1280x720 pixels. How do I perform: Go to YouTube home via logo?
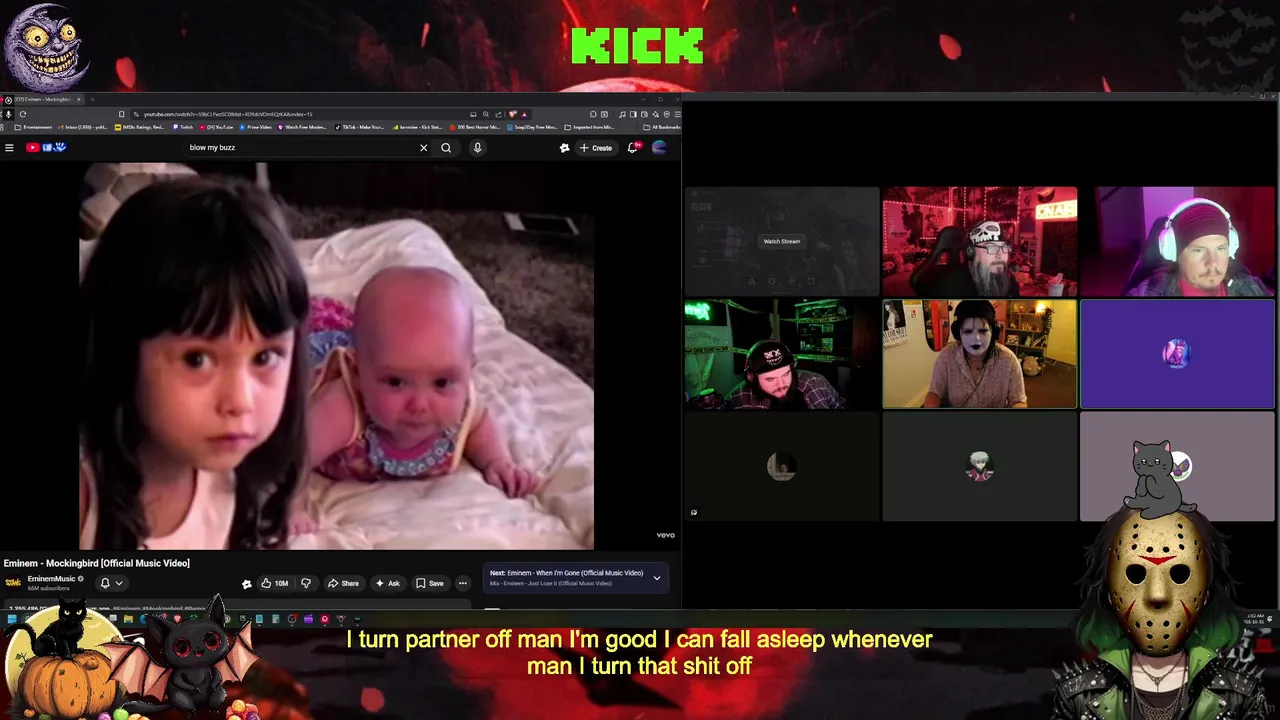[46, 148]
